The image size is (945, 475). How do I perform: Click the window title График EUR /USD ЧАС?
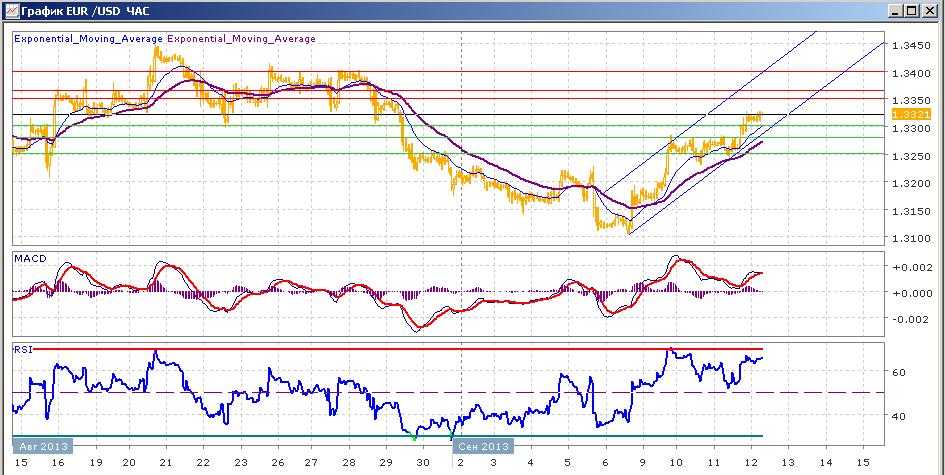click(x=86, y=11)
